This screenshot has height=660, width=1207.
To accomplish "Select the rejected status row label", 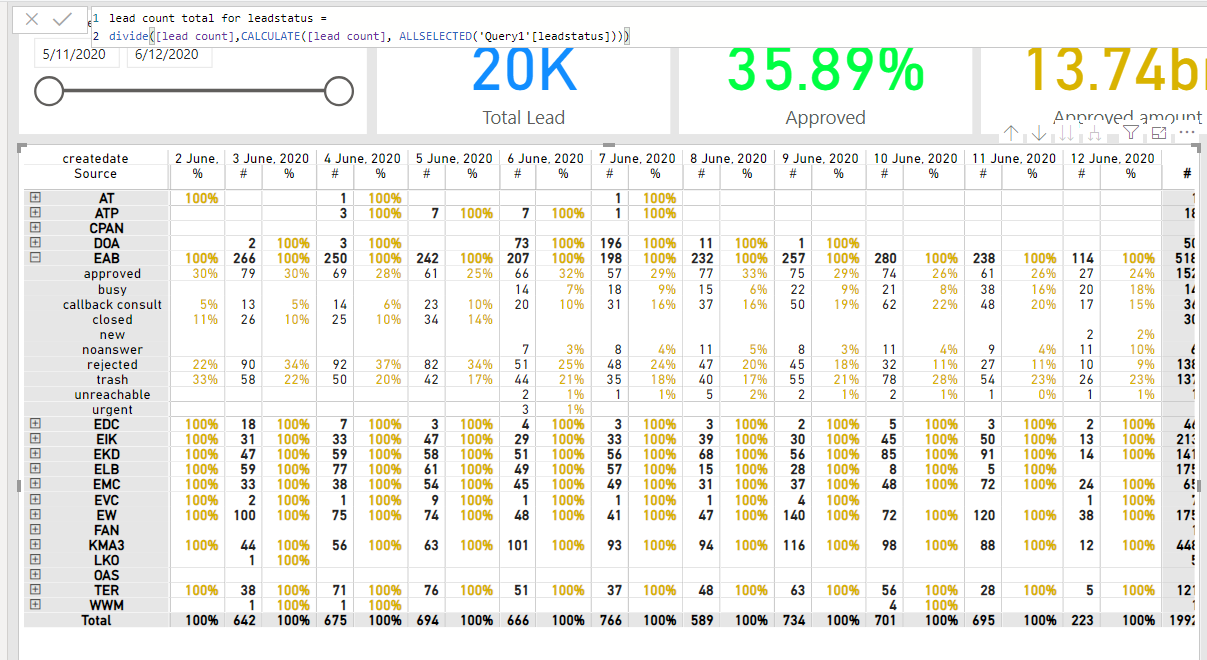I will [x=112, y=365].
